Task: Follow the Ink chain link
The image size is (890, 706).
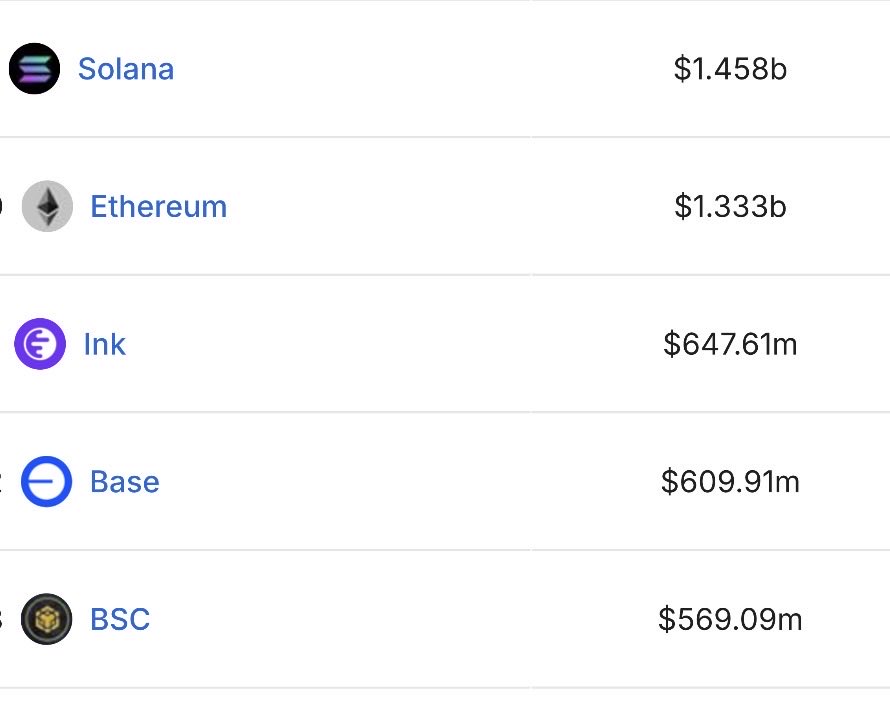Action: tap(104, 345)
